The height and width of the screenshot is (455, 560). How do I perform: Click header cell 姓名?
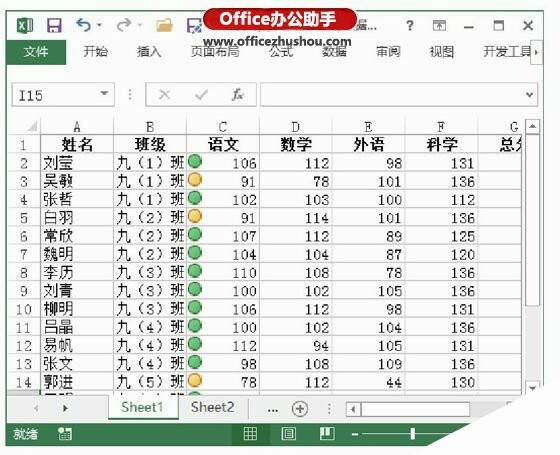pyautogui.click(x=77, y=145)
